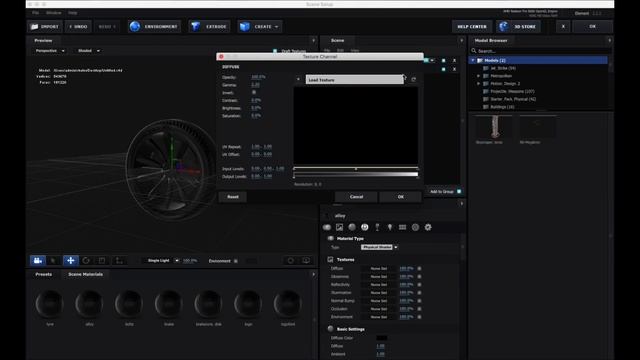This screenshot has height=360, width=640.
Task: Open the Shaded display mode dropdown
Action: click(89, 51)
